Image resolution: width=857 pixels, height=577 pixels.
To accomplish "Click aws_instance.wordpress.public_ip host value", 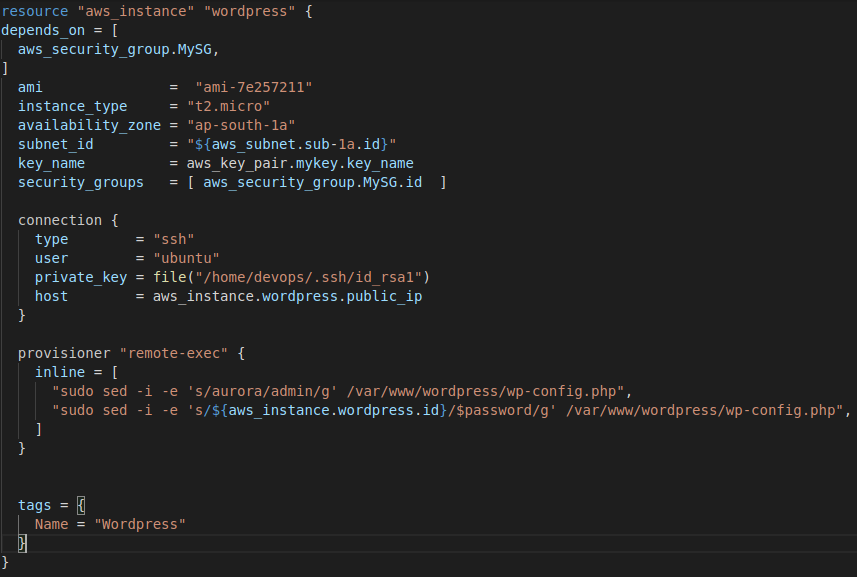I will [x=287, y=297].
